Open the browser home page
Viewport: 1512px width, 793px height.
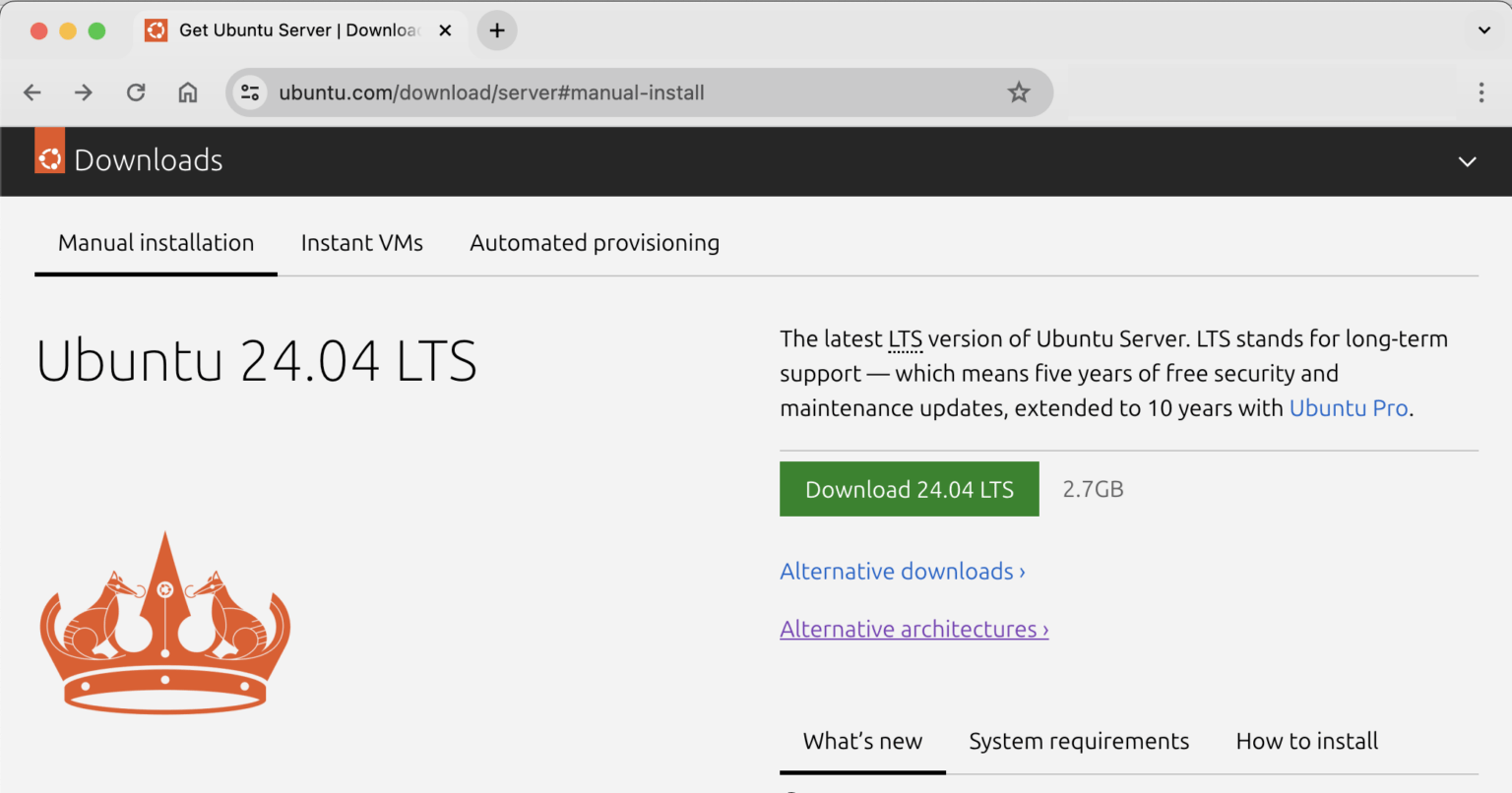(x=188, y=91)
